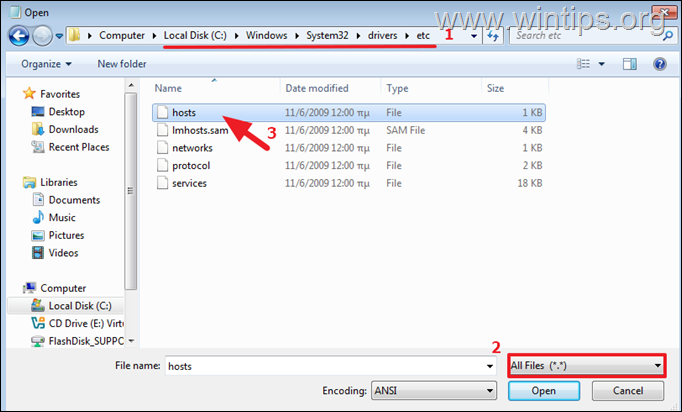The height and width of the screenshot is (412, 682).
Task: Select the lmhosts.sam file
Action: click(349, 130)
